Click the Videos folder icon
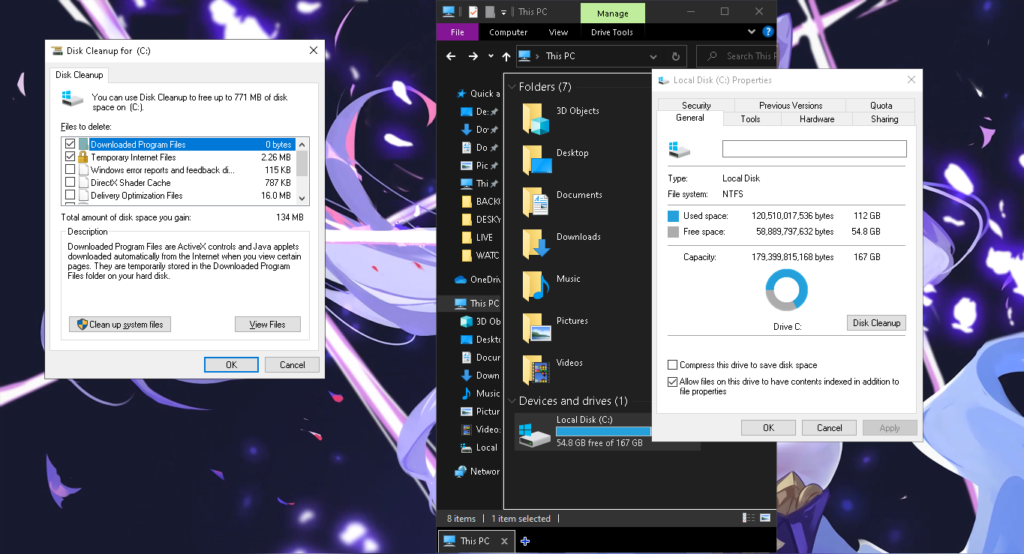 [x=536, y=369]
